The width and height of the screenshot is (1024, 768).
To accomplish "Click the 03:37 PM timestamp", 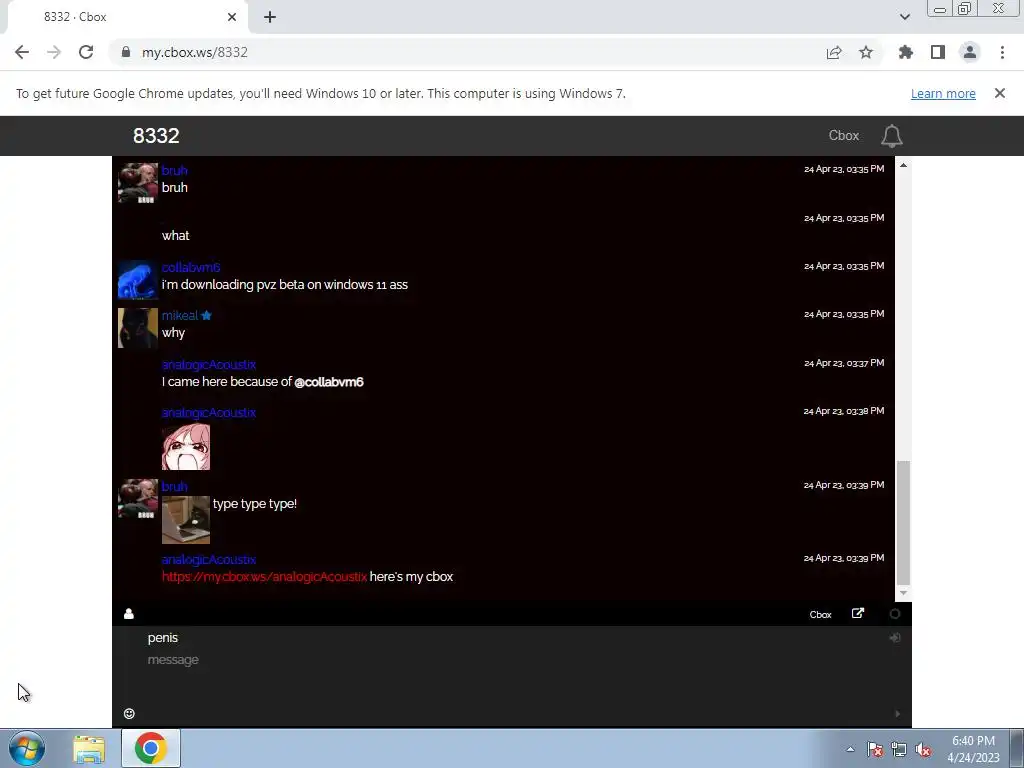I will (x=844, y=362).
